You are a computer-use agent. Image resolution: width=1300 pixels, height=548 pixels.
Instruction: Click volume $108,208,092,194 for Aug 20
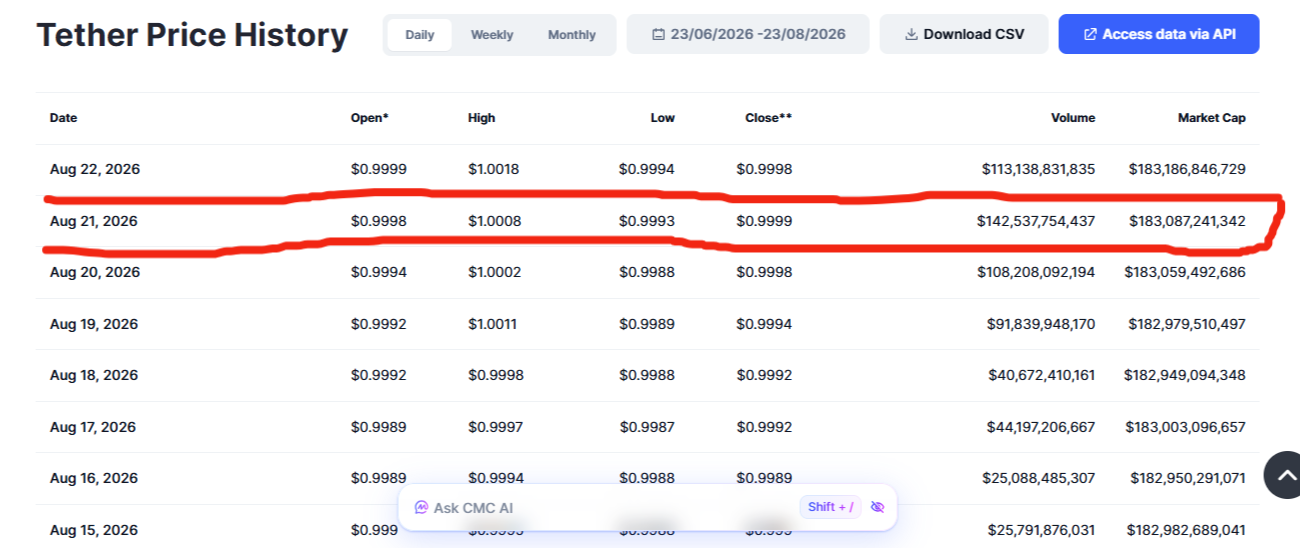pyautogui.click(x=1037, y=272)
